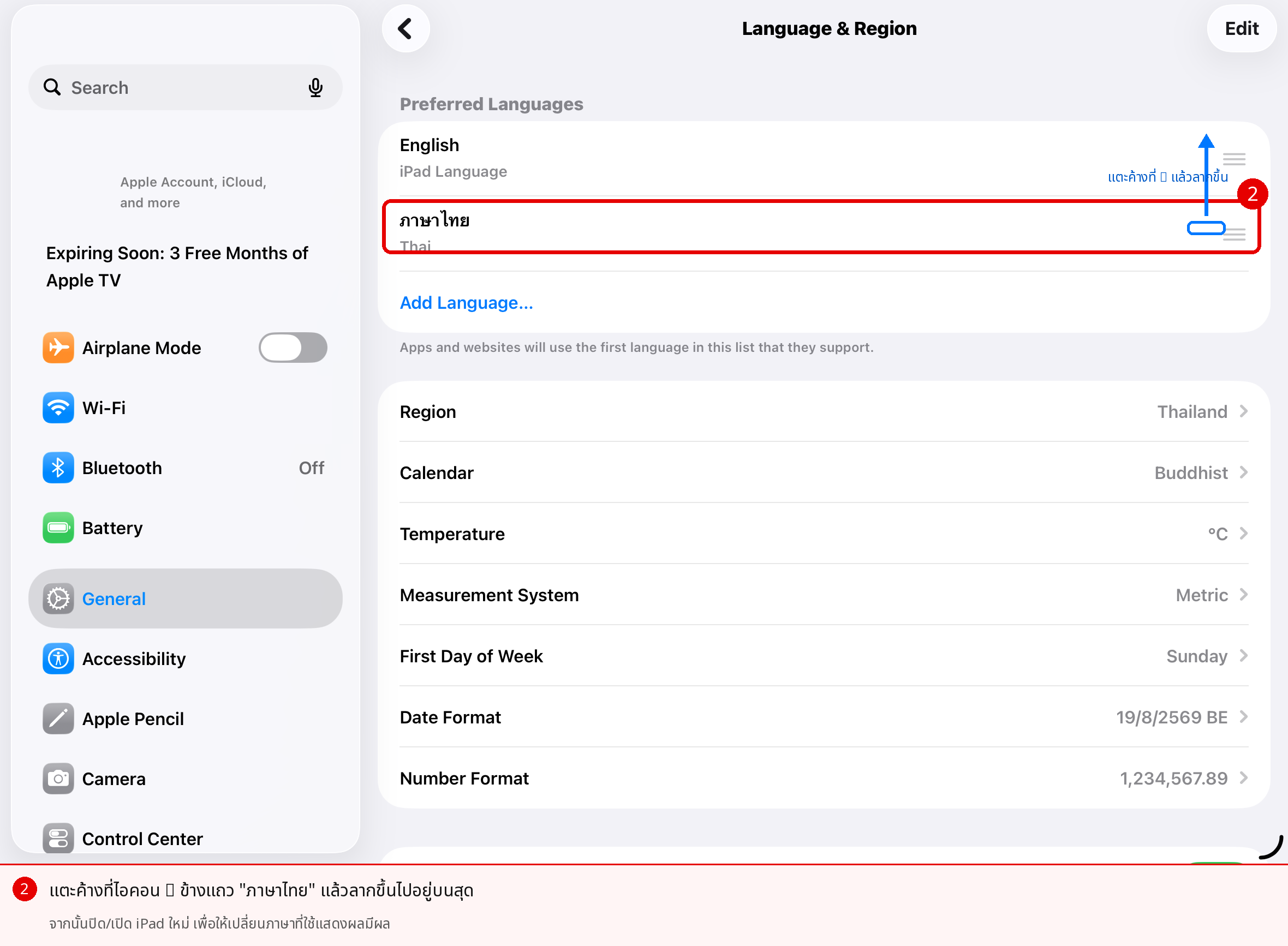Tap the Apple Pencil icon
Image resolution: width=1288 pixels, height=946 pixels.
pyautogui.click(x=58, y=719)
